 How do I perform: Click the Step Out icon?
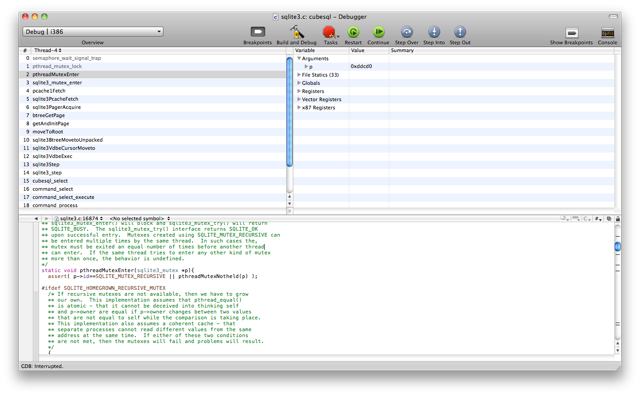coord(460,32)
